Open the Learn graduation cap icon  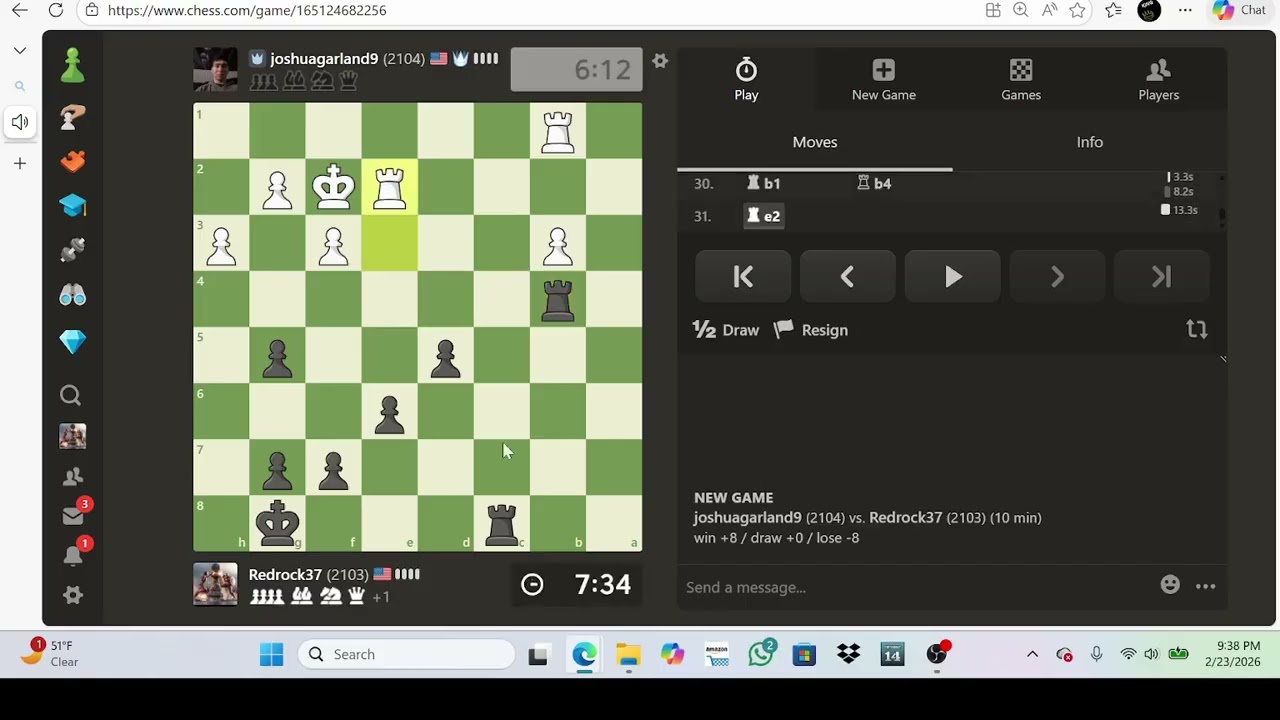point(72,205)
